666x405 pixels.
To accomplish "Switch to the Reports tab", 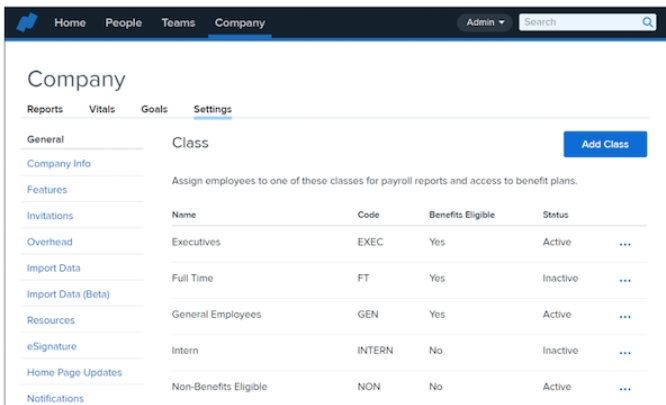I will point(45,109).
